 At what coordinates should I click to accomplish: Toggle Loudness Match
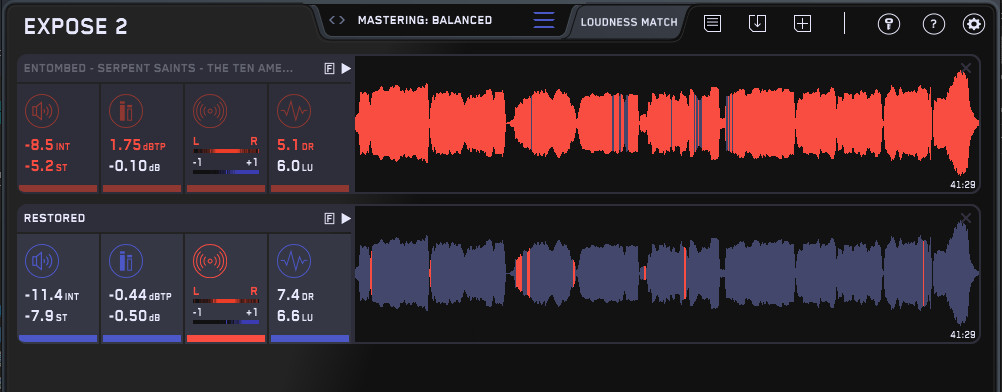tap(629, 22)
